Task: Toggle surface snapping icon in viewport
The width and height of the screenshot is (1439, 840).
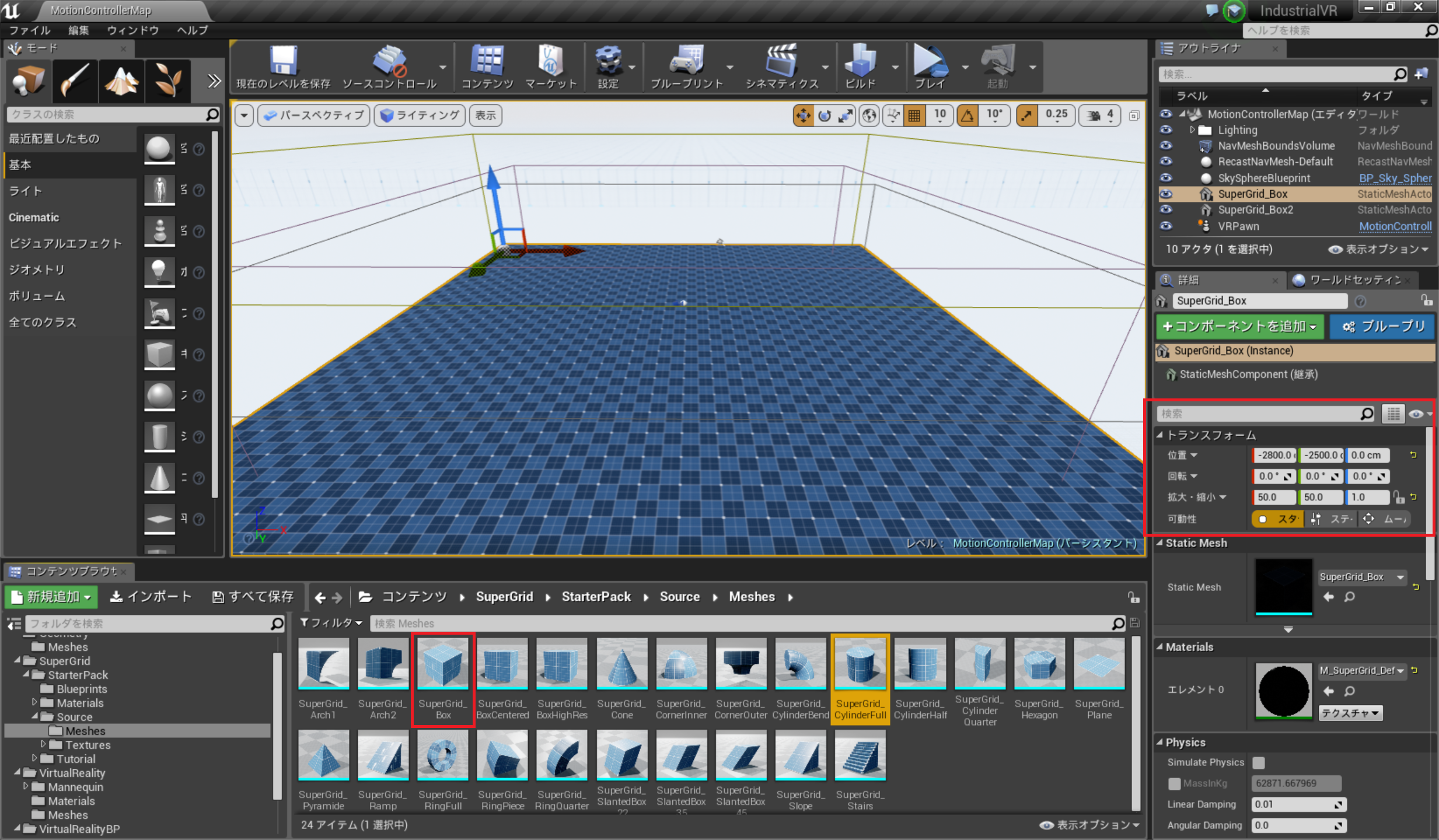Action: pos(893,116)
